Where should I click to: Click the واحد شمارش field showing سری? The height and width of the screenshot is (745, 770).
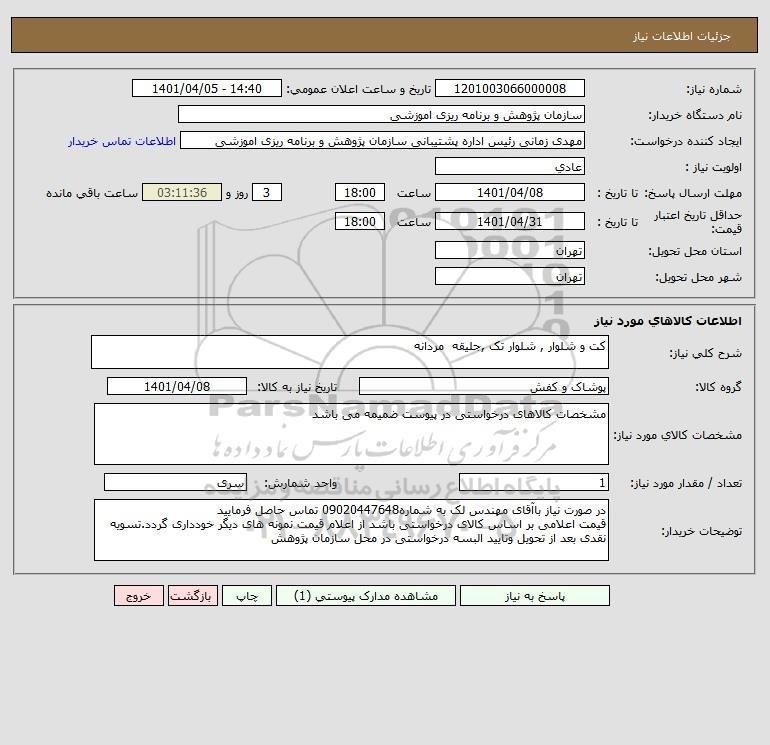tap(175, 482)
